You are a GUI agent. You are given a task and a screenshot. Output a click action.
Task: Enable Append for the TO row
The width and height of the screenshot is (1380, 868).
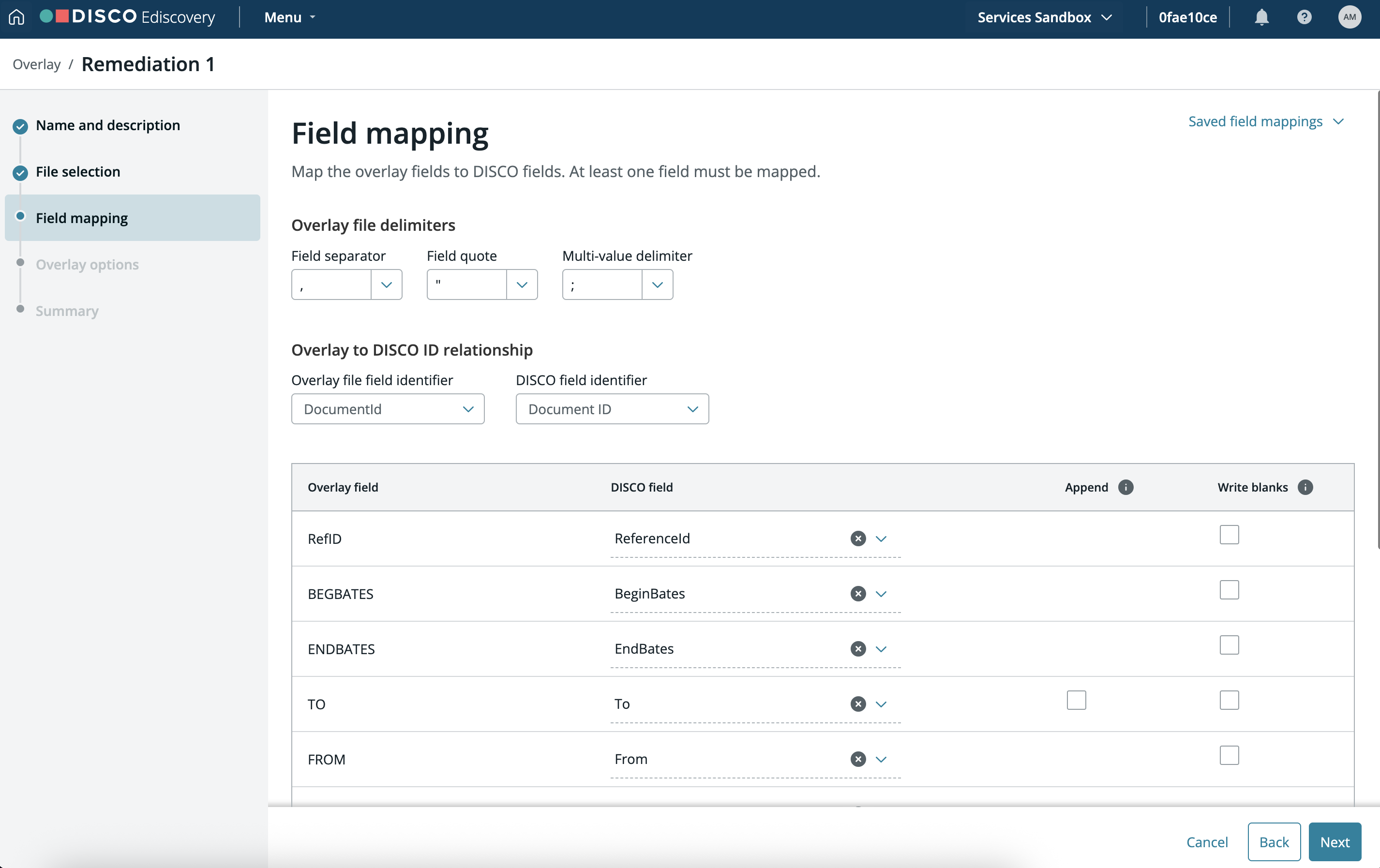pyautogui.click(x=1076, y=700)
